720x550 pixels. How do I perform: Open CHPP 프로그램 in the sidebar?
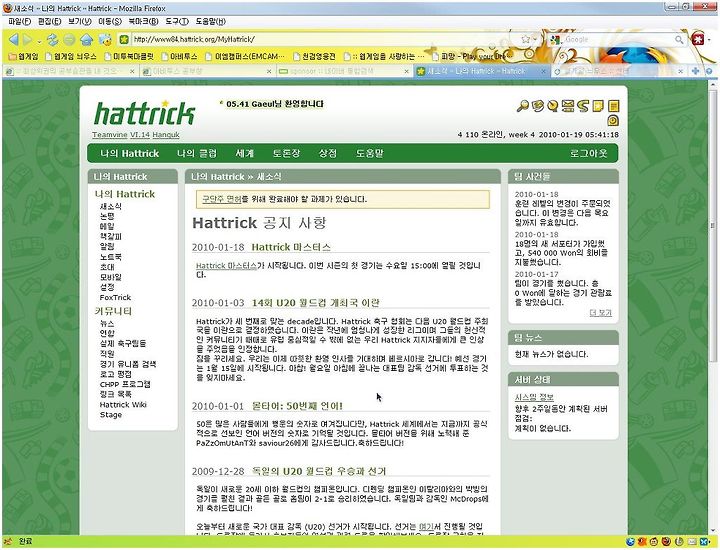tap(125, 384)
